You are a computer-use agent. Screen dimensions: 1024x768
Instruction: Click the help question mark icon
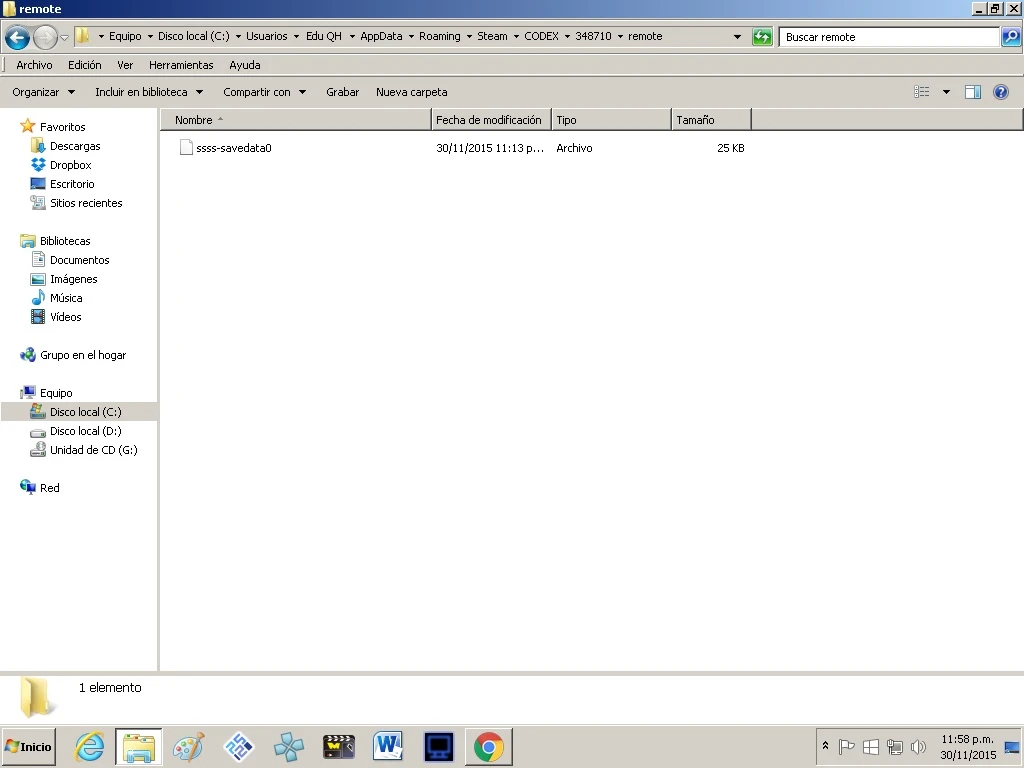coord(1000,92)
